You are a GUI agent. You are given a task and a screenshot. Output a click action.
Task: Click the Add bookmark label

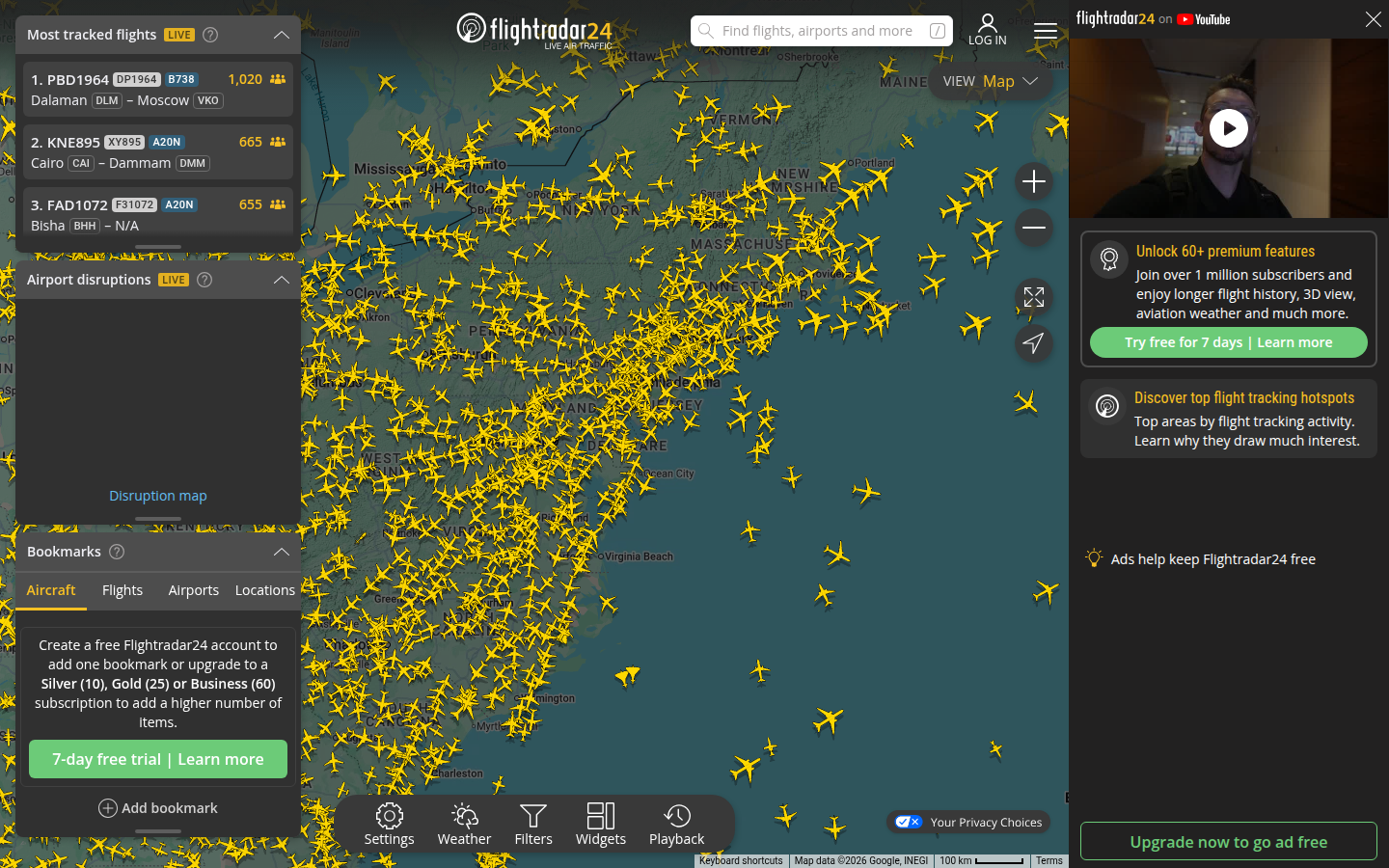170,808
